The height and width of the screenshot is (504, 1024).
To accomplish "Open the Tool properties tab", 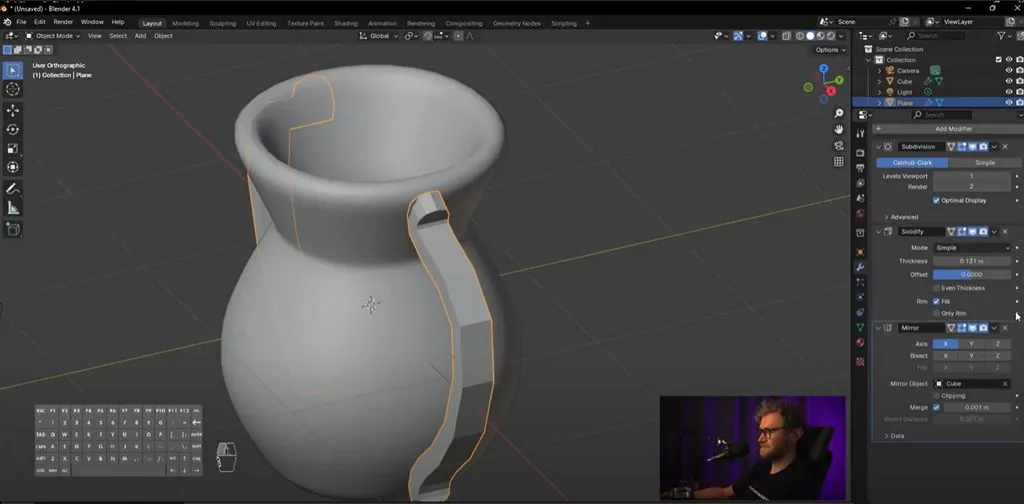I will pyautogui.click(x=860, y=134).
